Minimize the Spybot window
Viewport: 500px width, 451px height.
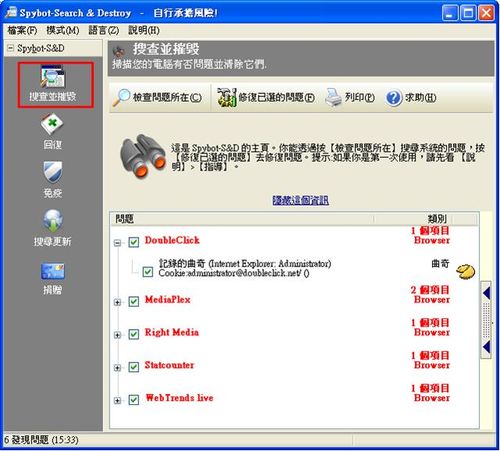(450, 14)
